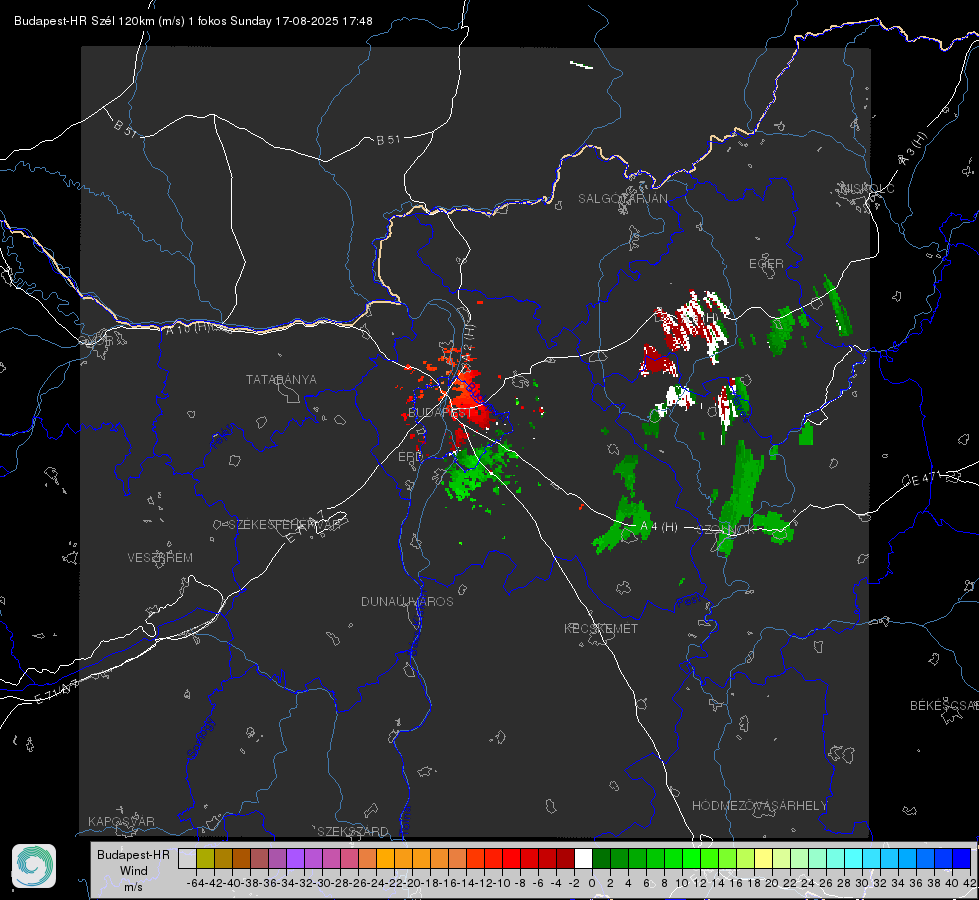Click the EGER city label

(x=766, y=264)
